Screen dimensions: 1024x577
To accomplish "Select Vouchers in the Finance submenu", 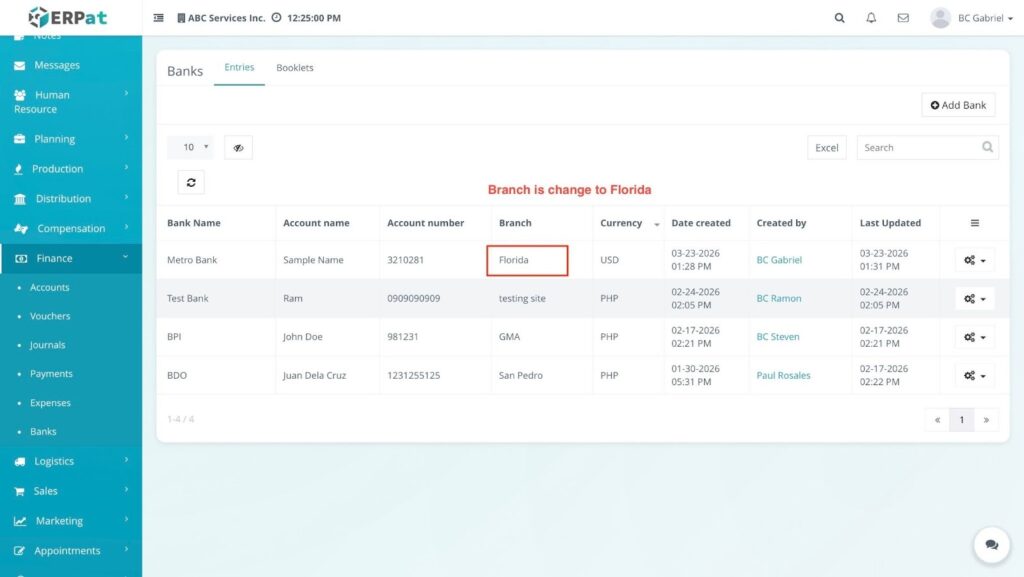I will [x=50, y=316].
